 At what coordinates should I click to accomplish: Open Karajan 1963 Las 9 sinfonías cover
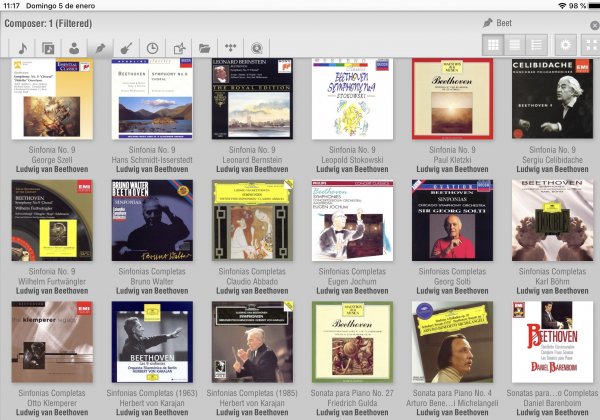(x=152, y=342)
